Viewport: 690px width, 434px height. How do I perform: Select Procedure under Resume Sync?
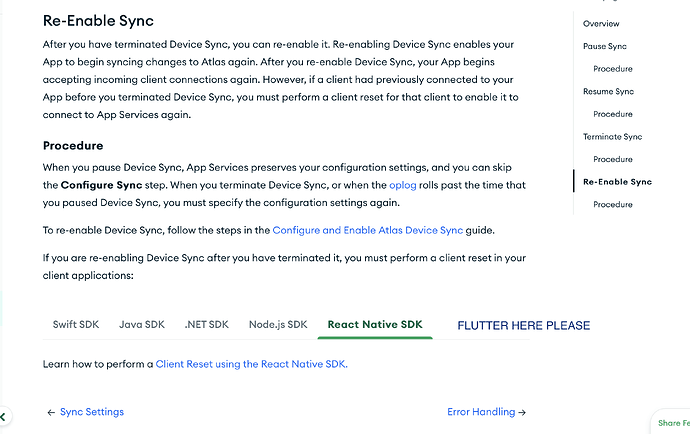(612, 114)
